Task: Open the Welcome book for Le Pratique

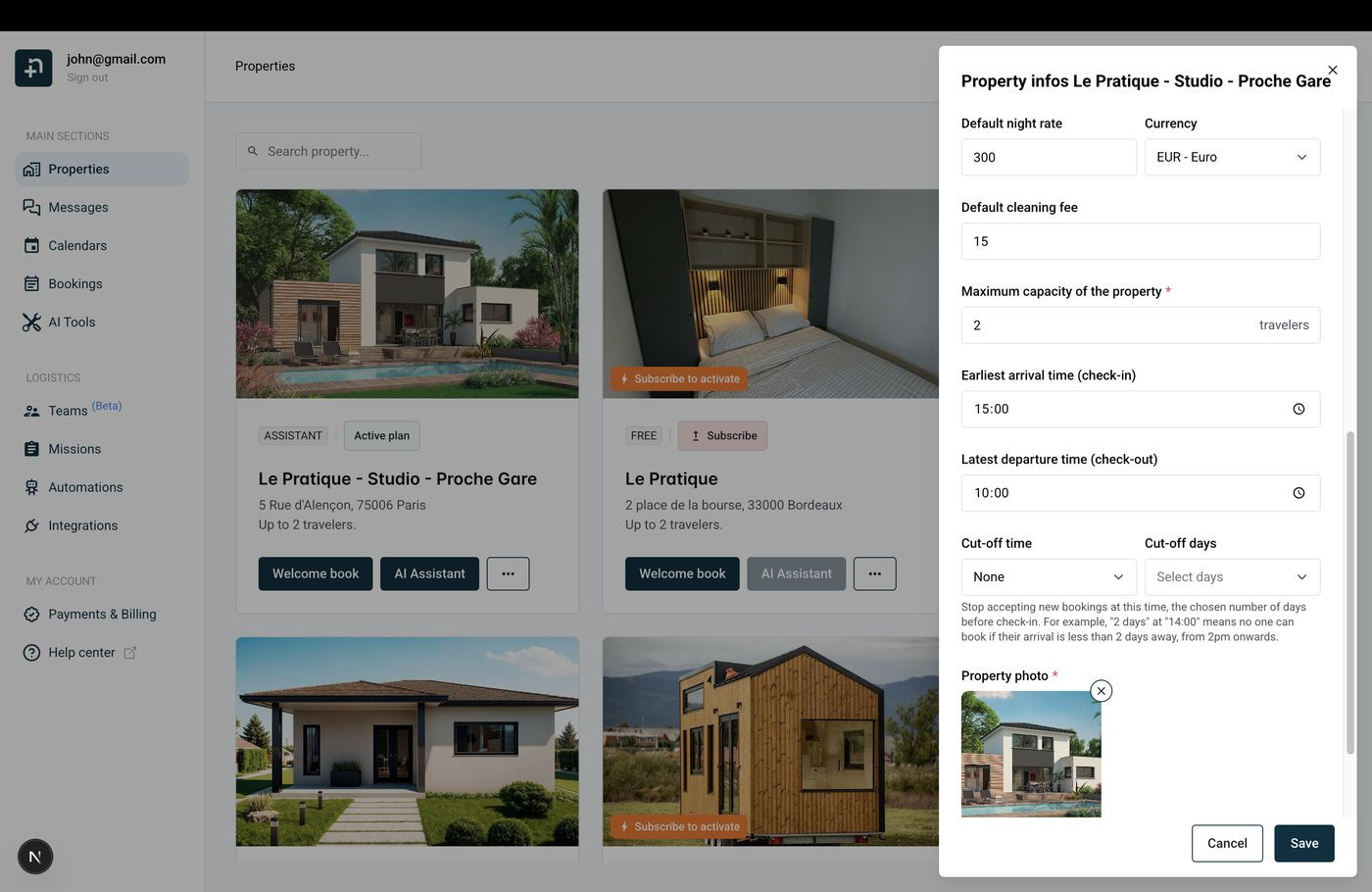Action: (682, 573)
